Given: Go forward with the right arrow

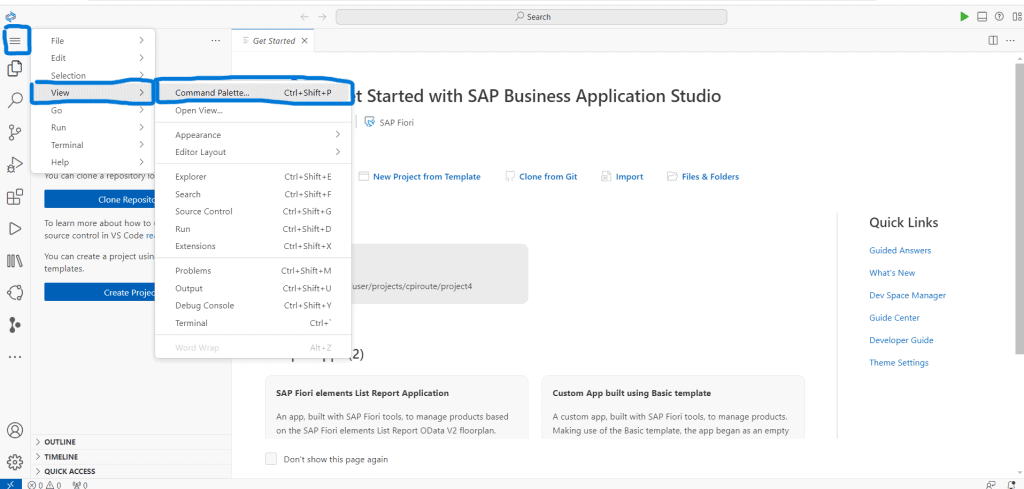Looking at the screenshot, I should [322, 17].
